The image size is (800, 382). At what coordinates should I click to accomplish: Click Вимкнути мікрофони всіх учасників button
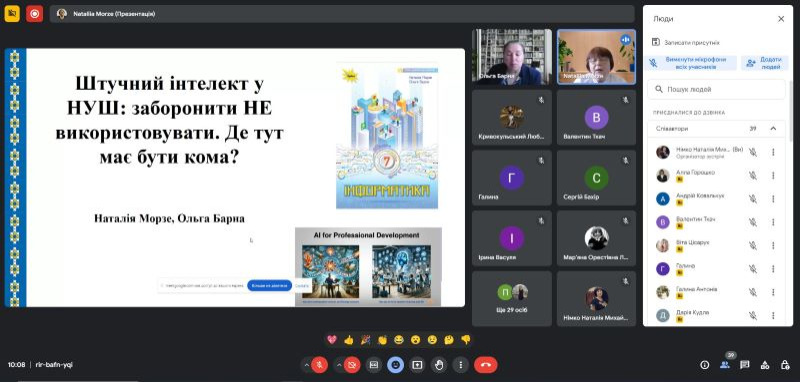[x=690, y=63]
